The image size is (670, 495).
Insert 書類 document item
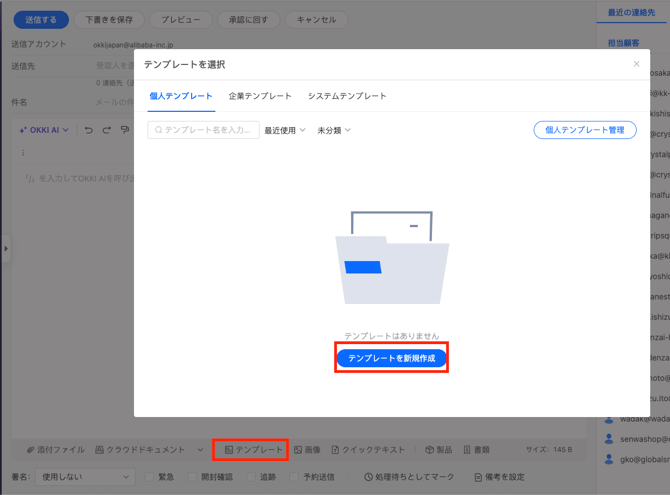(x=476, y=450)
